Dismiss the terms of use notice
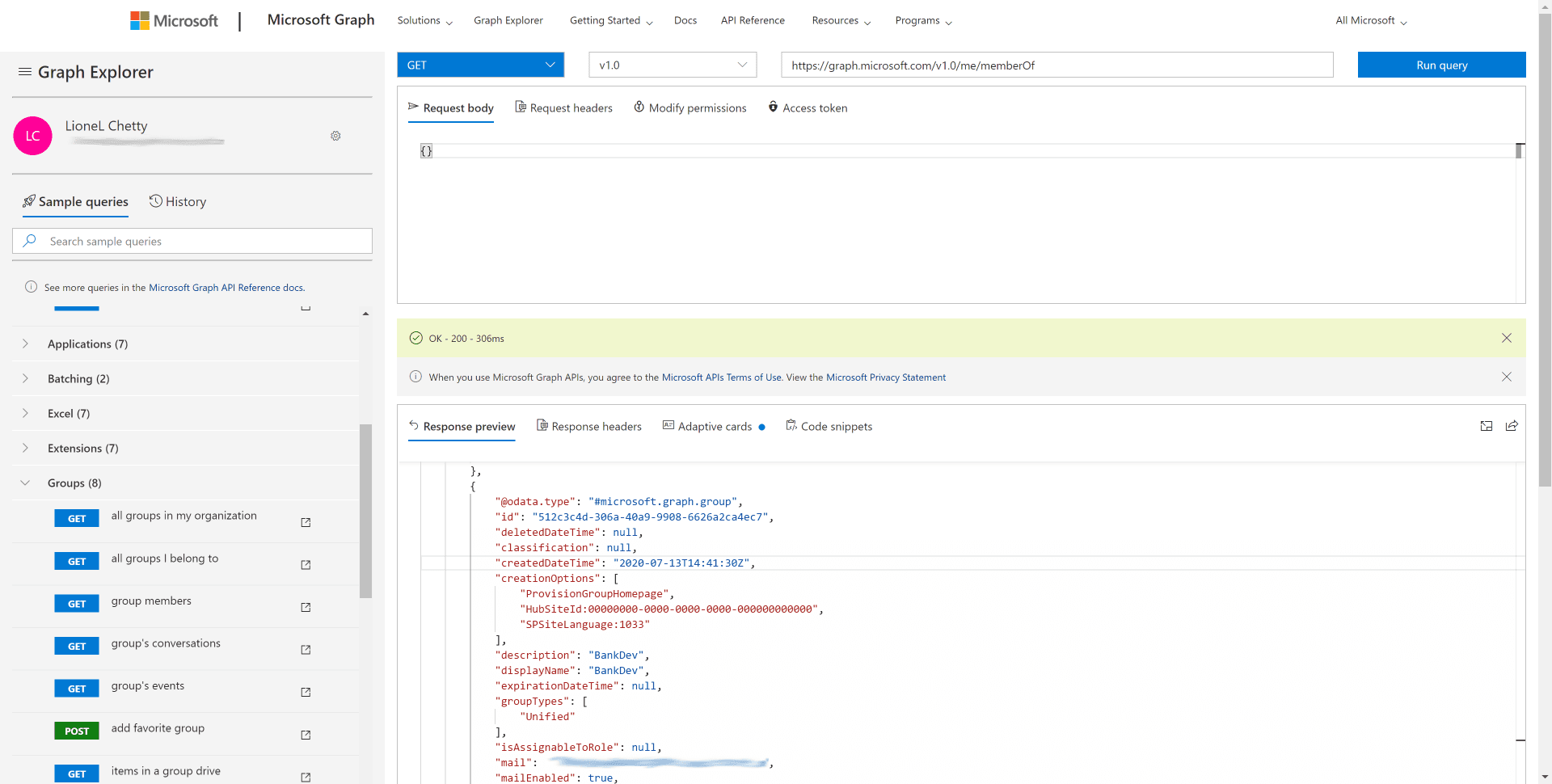Image resolution: width=1552 pixels, height=784 pixels. tap(1507, 377)
